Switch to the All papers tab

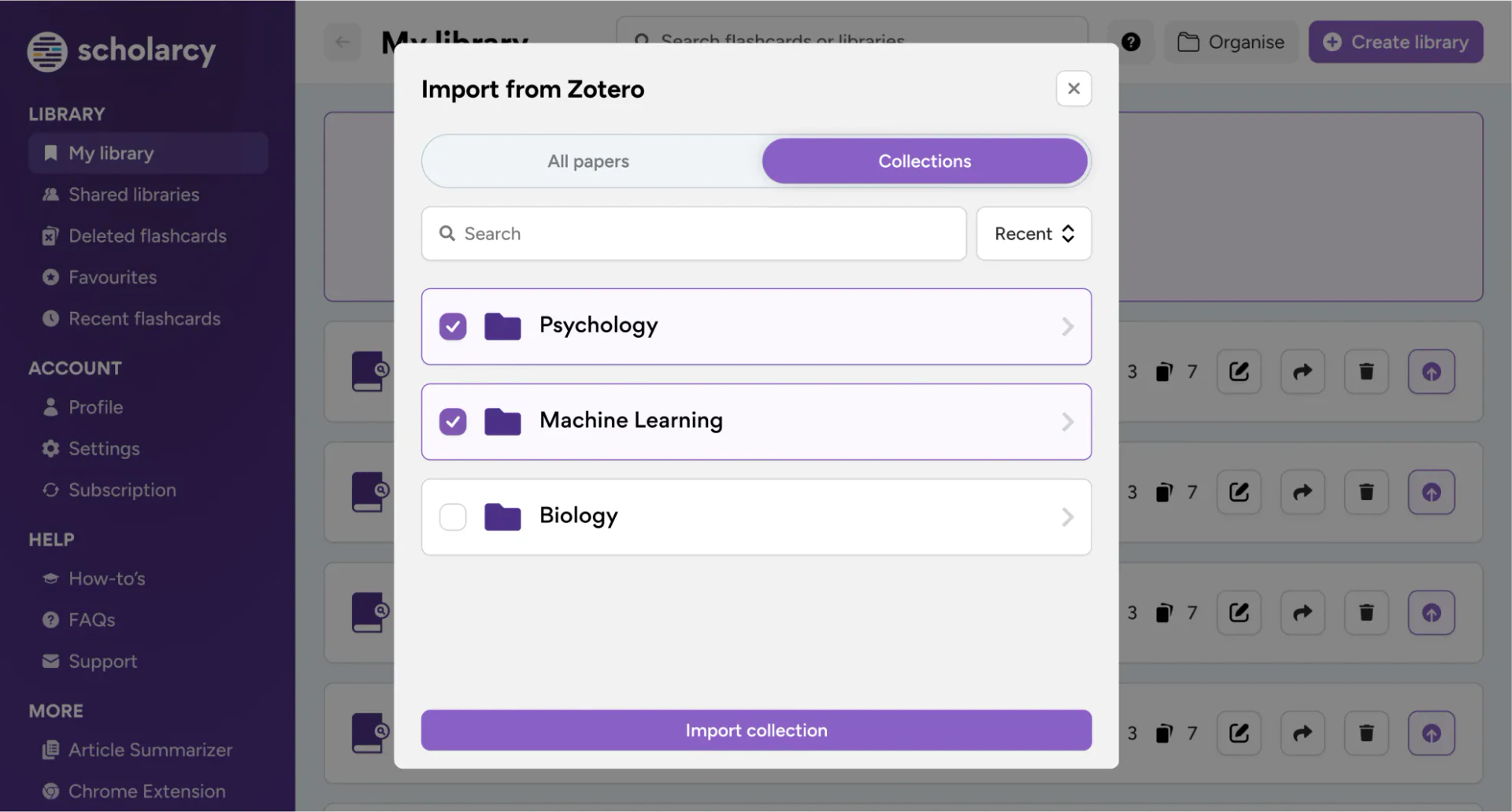[x=587, y=161]
